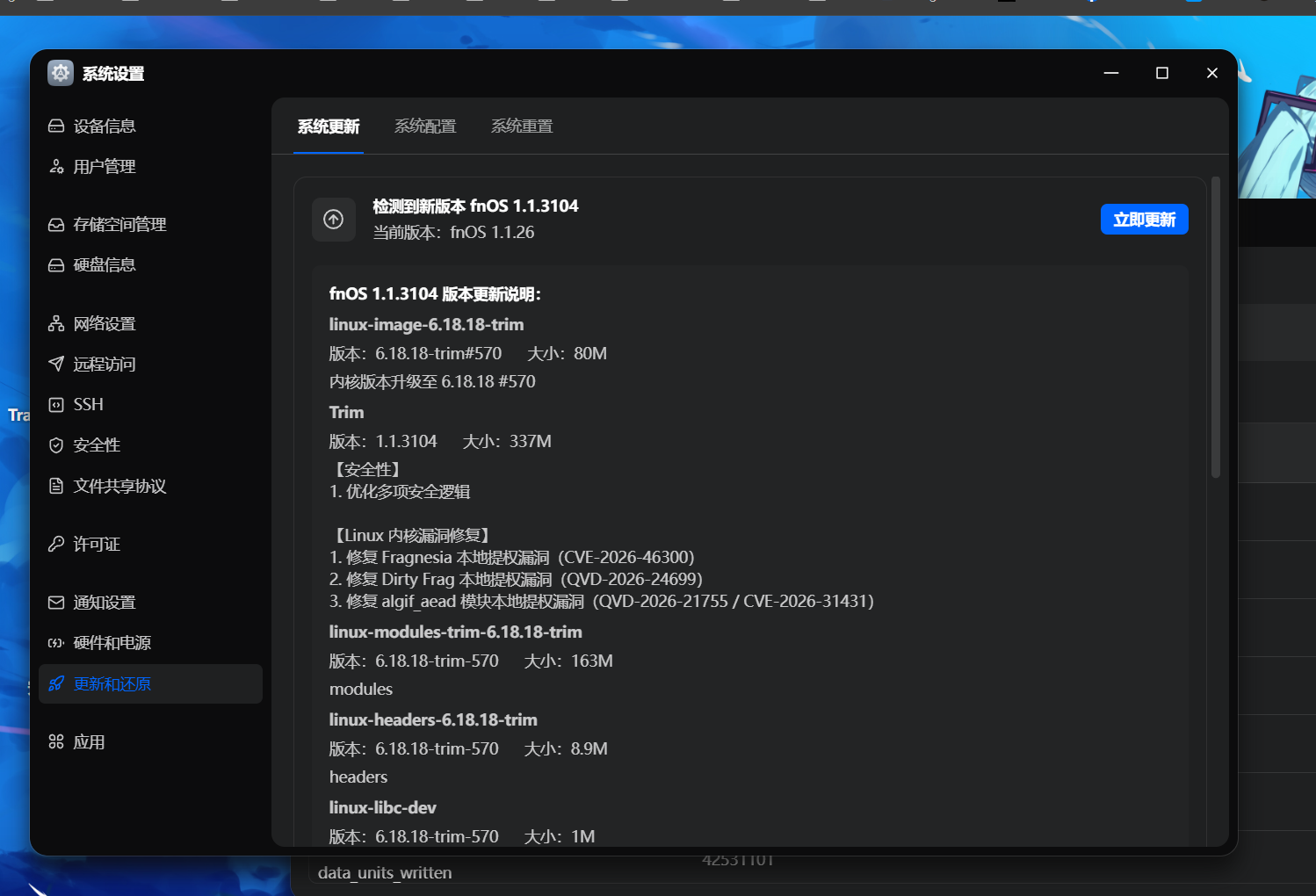
Task: Click the 硬盘信息 disk icon
Action: click(56, 265)
